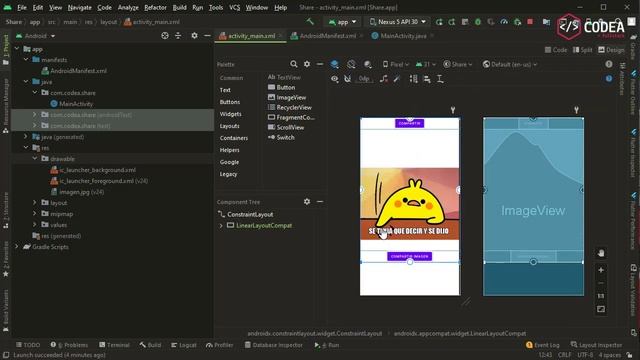Screen dimensions: 640x360
Task: Zoom in with the plus icon
Action: click(x=601, y=270)
